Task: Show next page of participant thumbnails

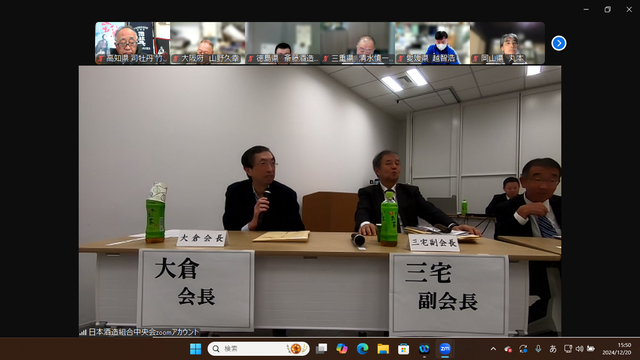Action: click(x=559, y=43)
